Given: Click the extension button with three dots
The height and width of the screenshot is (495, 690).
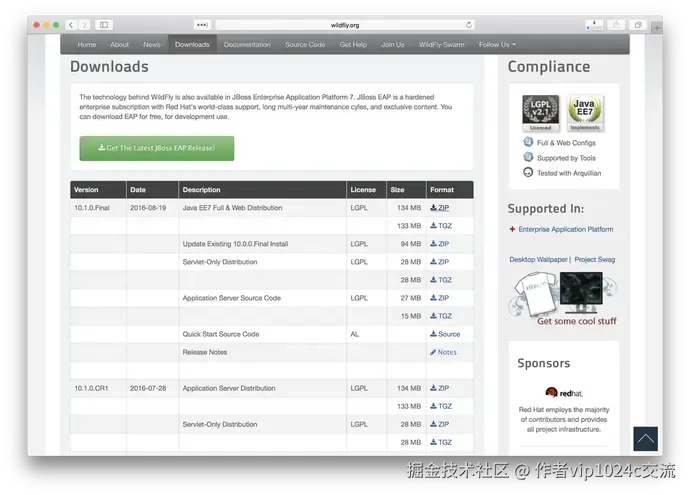Looking at the screenshot, I should [x=202, y=25].
